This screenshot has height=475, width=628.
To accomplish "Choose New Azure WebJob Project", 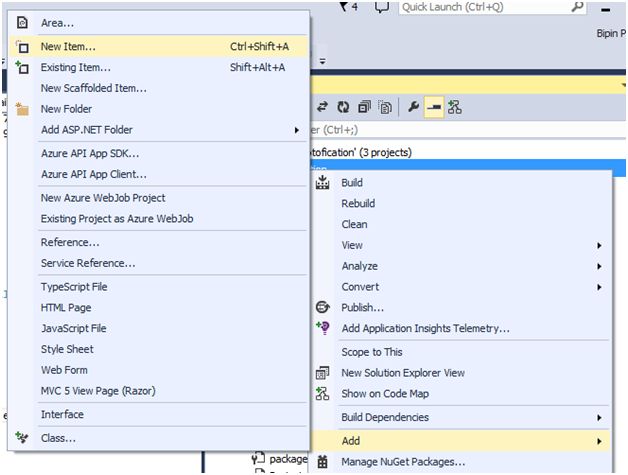I will [159, 198].
